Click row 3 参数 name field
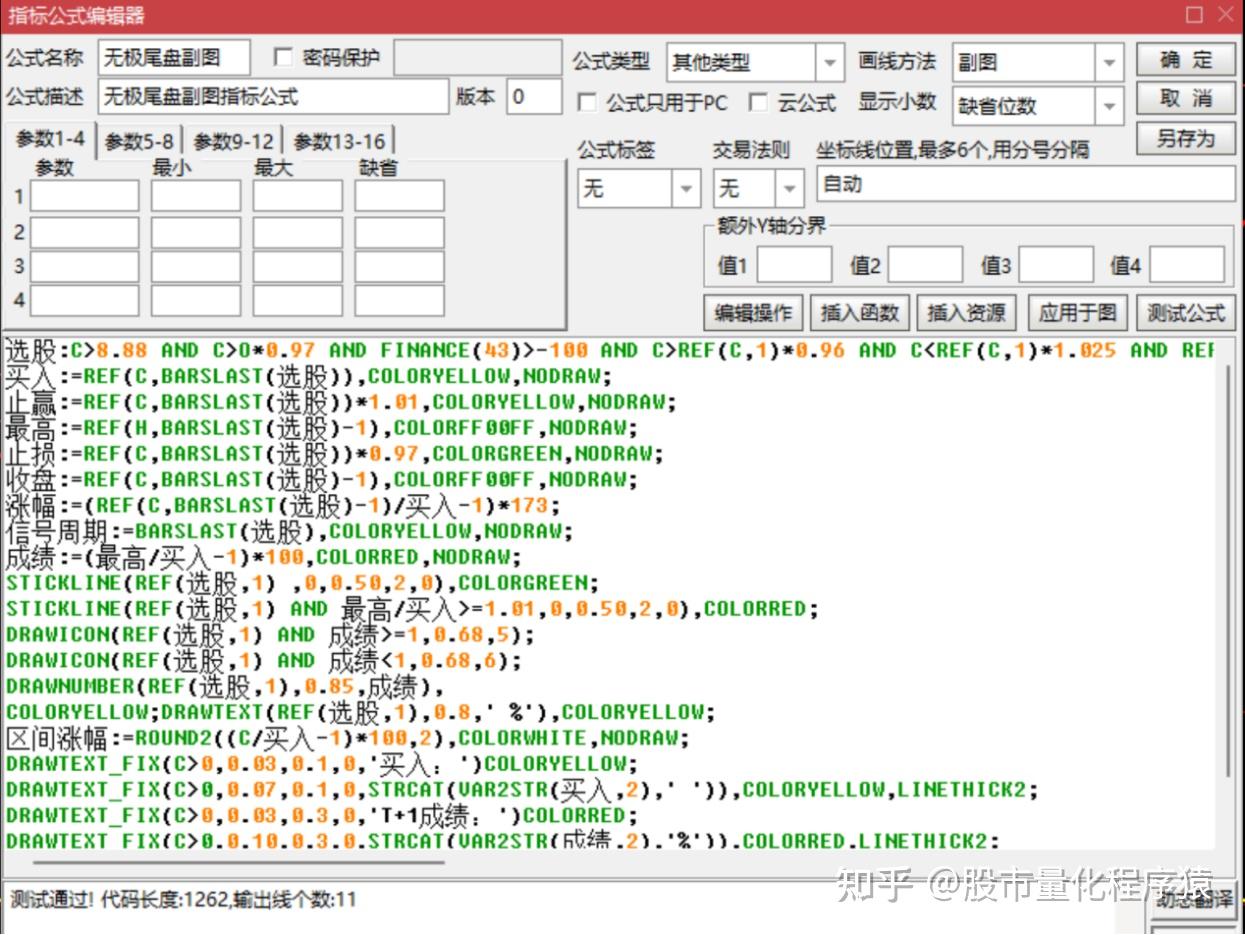The image size is (1245, 935). [85, 267]
